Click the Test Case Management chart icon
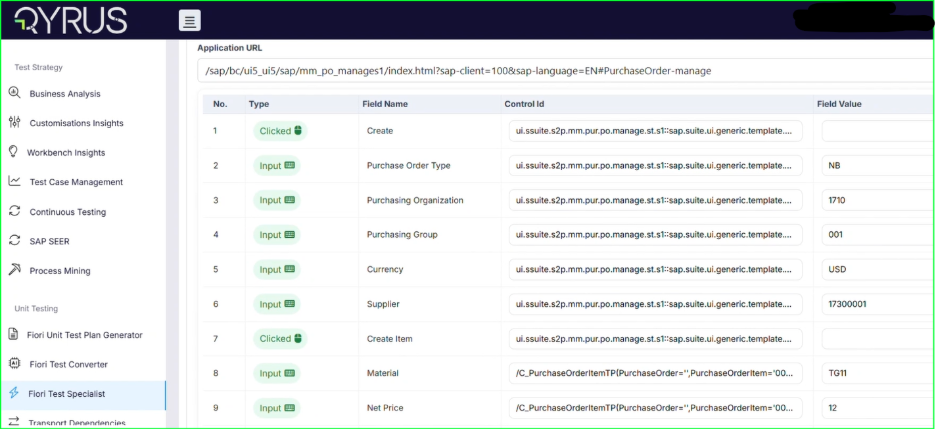 coord(14,182)
